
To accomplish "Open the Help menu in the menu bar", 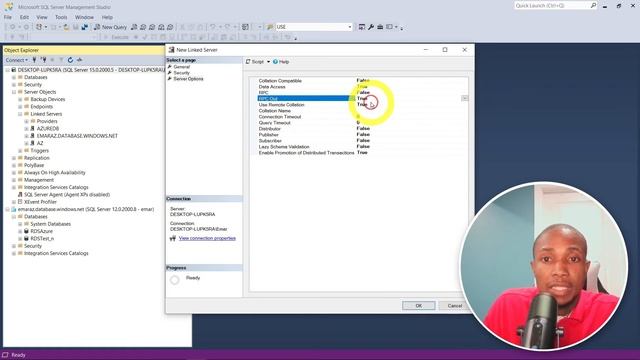I will click(107, 17).
